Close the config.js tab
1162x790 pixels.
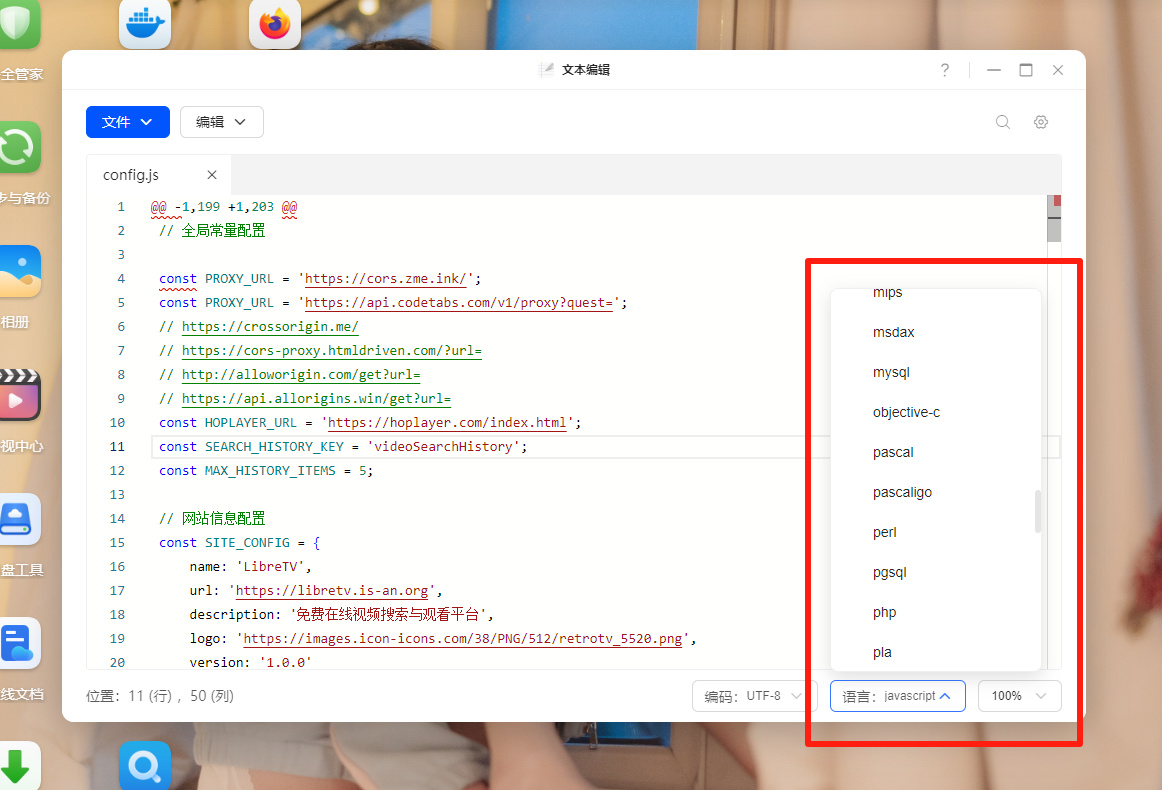[212, 175]
